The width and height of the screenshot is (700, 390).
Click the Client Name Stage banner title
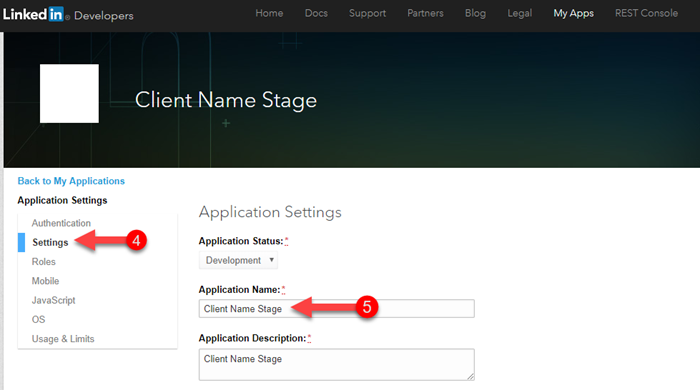226,100
